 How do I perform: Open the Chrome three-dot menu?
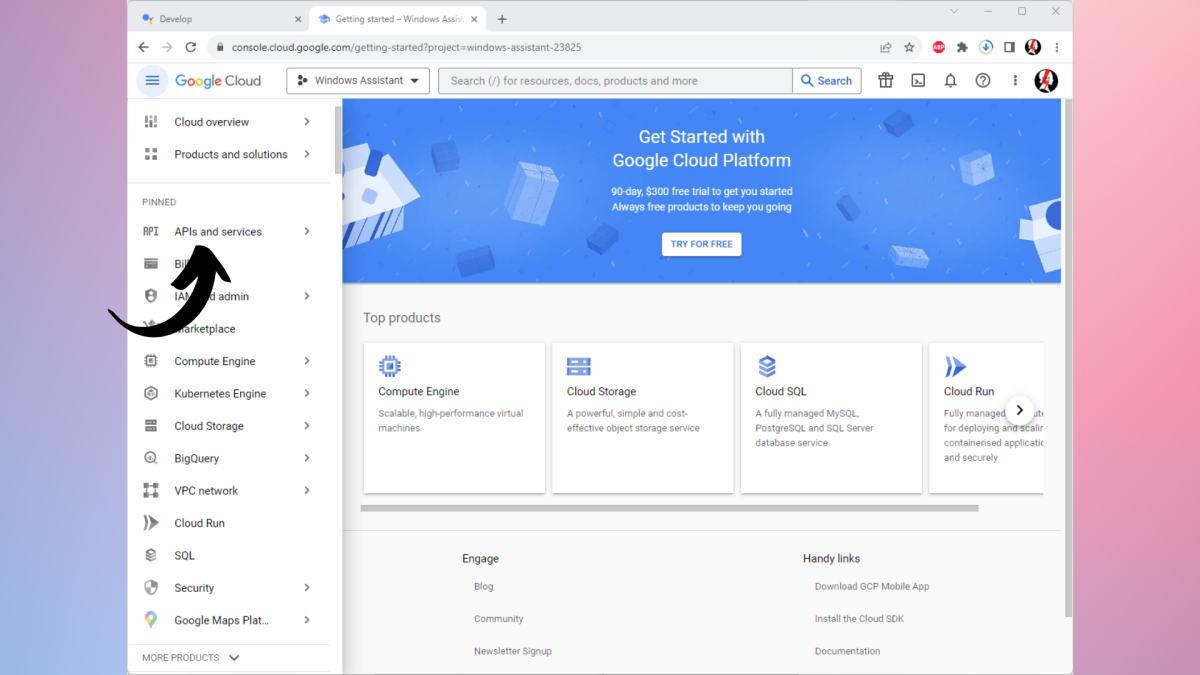(1057, 47)
